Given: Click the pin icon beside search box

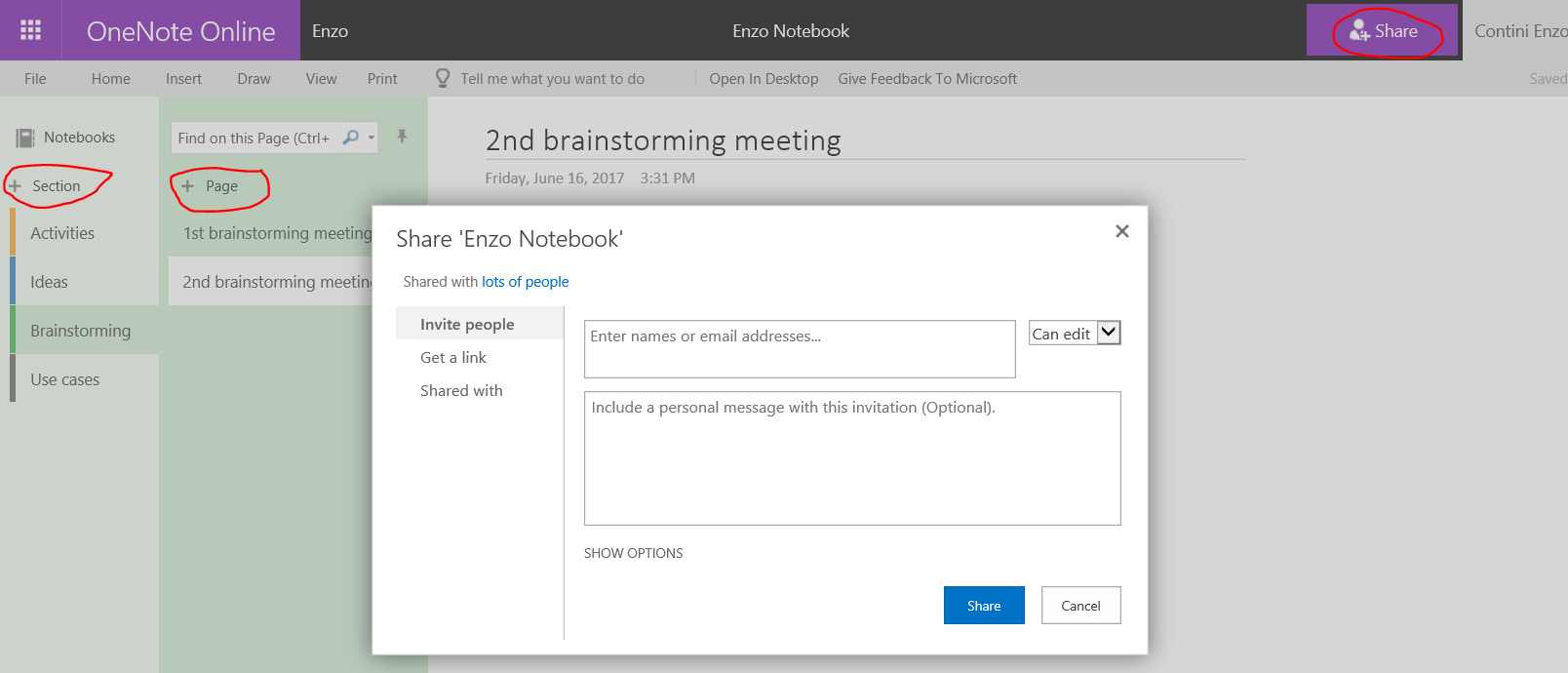Looking at the screenshot, I should (402, 137).
